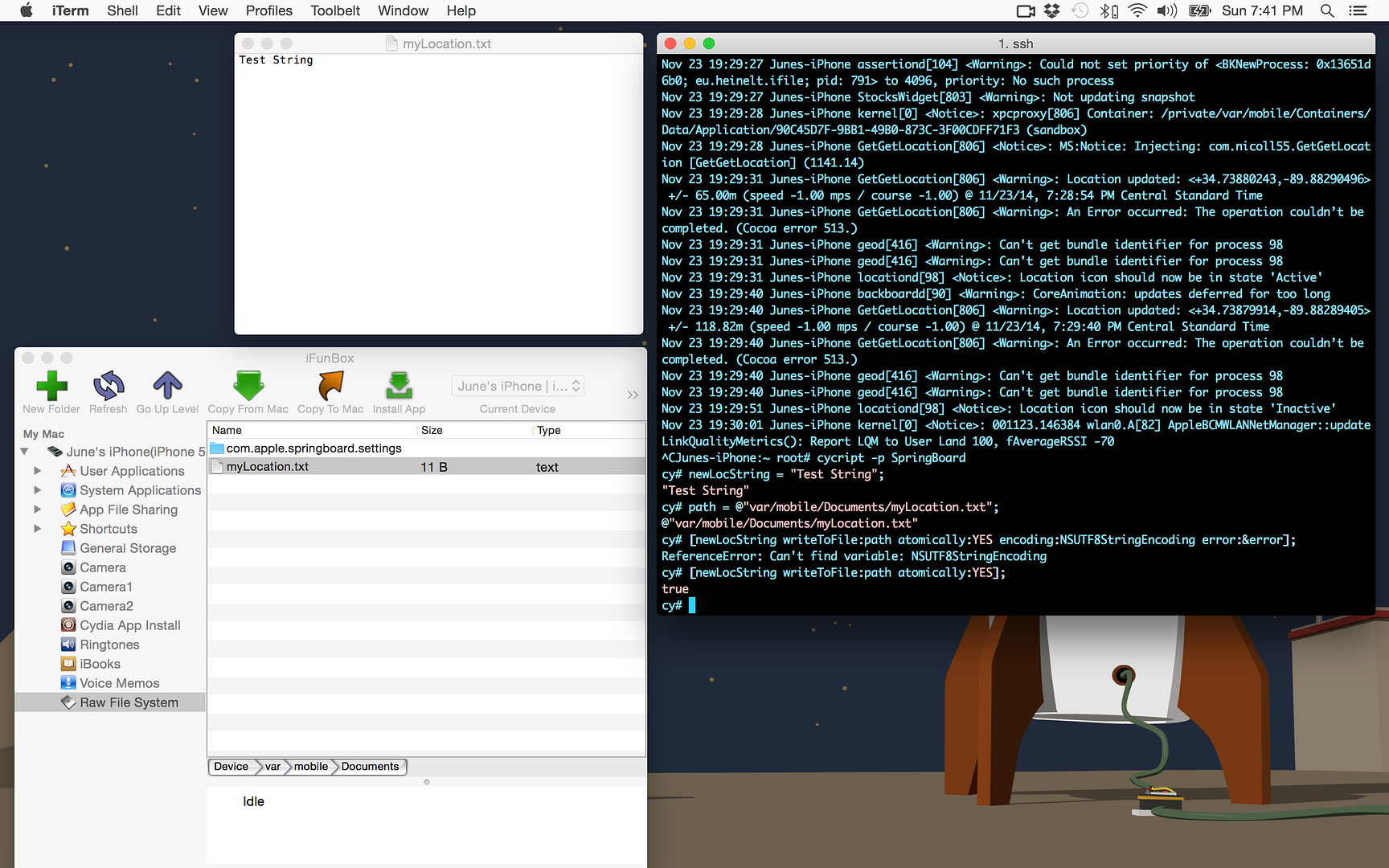Open Time Machine menu bar icon
Viewport: 1389px width, 868px height.
click(x=1080, y=10)
